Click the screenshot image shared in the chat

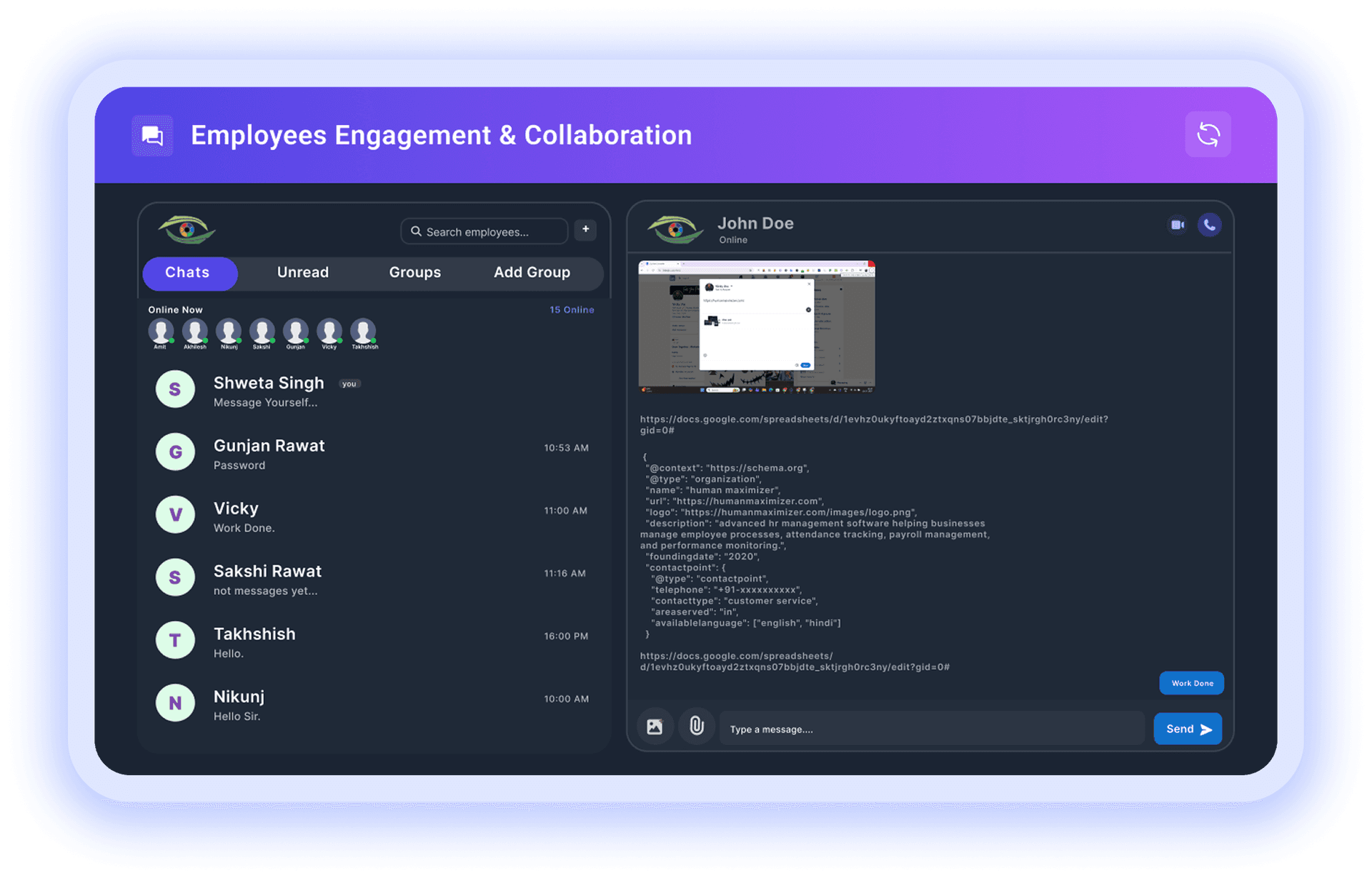point(757,326)
